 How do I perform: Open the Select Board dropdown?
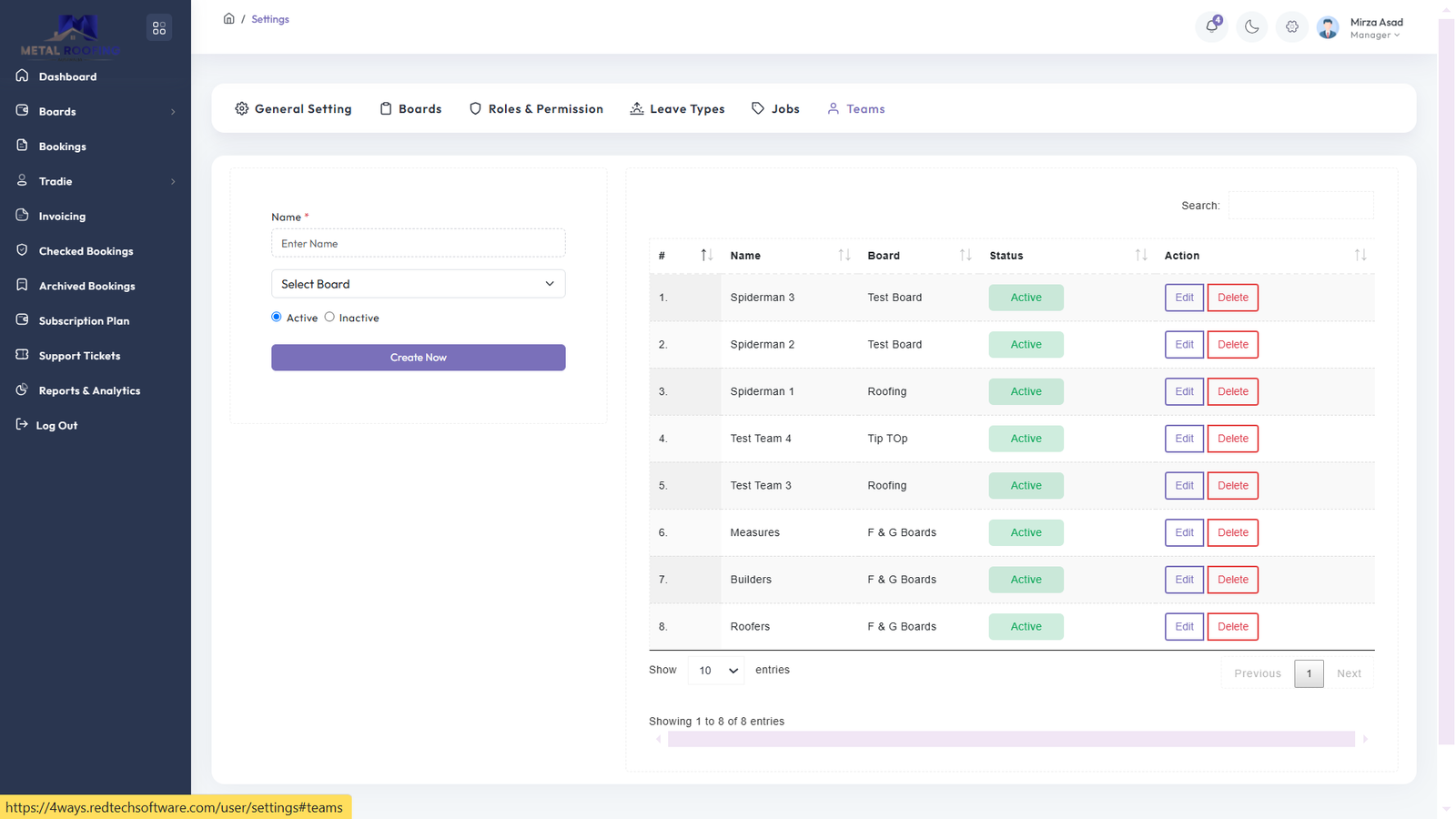click(x=418, y=284)
